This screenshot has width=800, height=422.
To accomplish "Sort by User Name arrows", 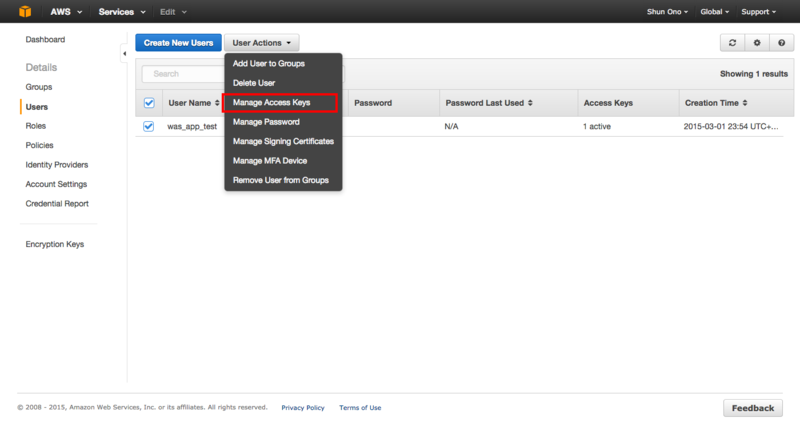I will pyautogui.click(x=217, y=103).
